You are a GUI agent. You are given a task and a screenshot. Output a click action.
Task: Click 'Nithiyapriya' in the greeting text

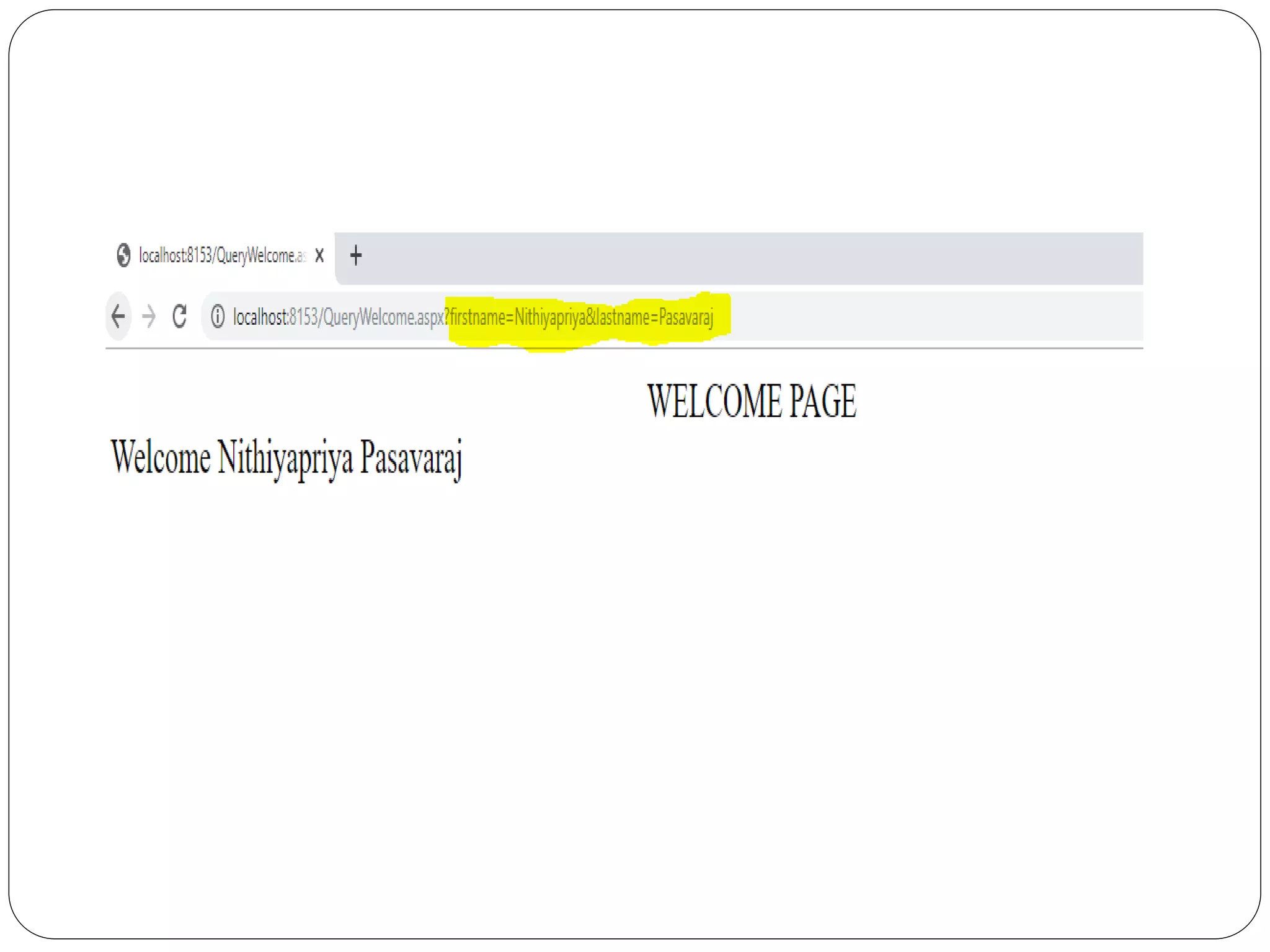click(285, 459)
